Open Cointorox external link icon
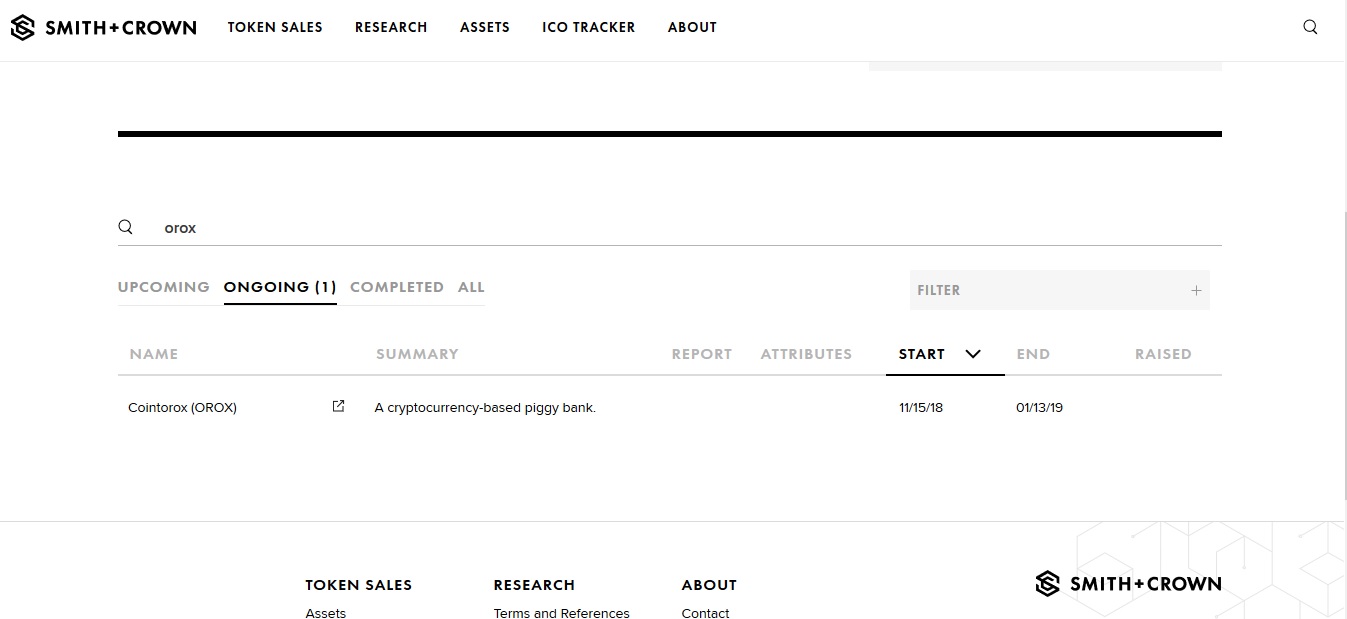This screenshot has height=619, width=1347. pyautogui.click(x=338, y=406)
